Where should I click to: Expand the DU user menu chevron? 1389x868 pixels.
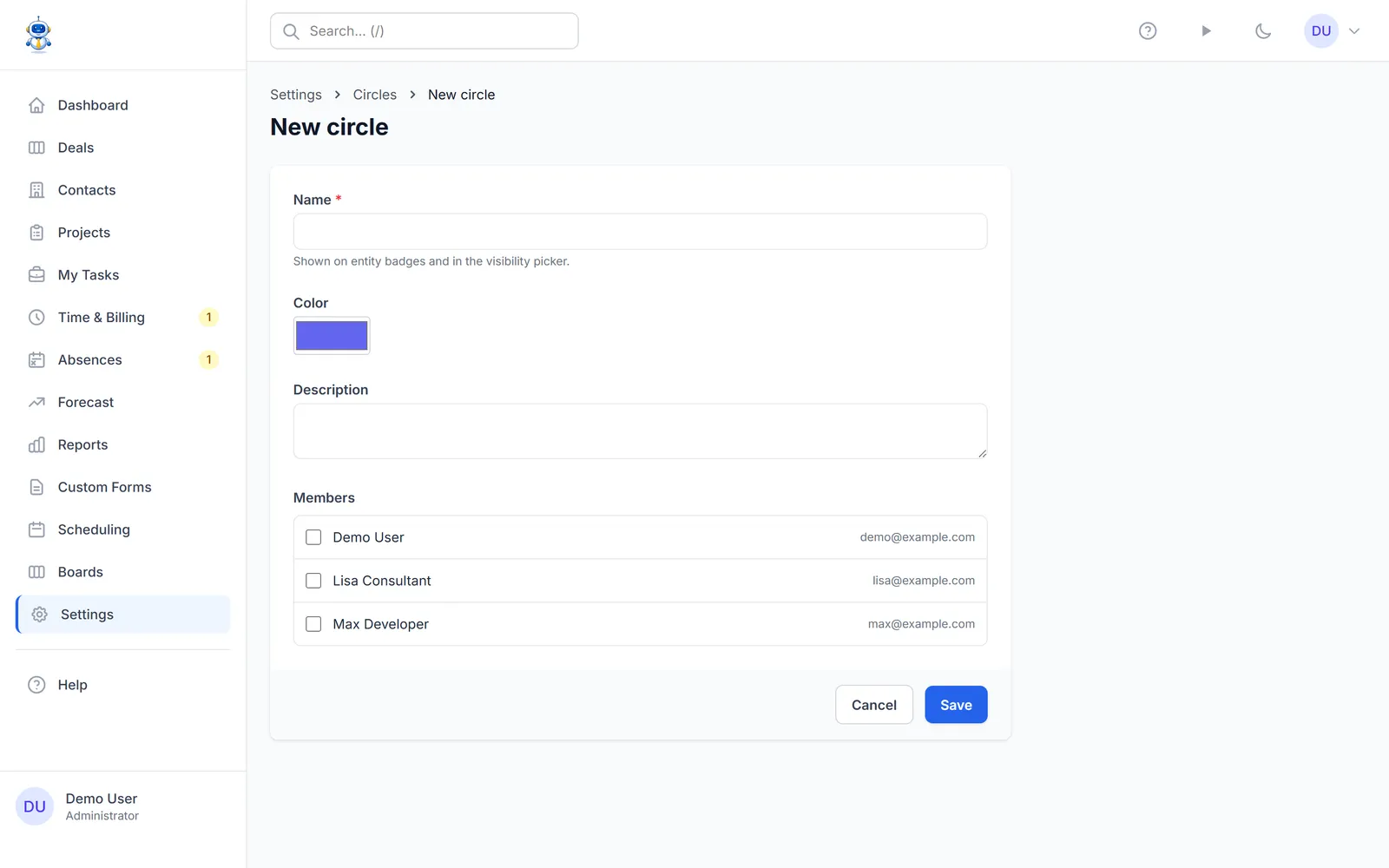[1354, 31]
